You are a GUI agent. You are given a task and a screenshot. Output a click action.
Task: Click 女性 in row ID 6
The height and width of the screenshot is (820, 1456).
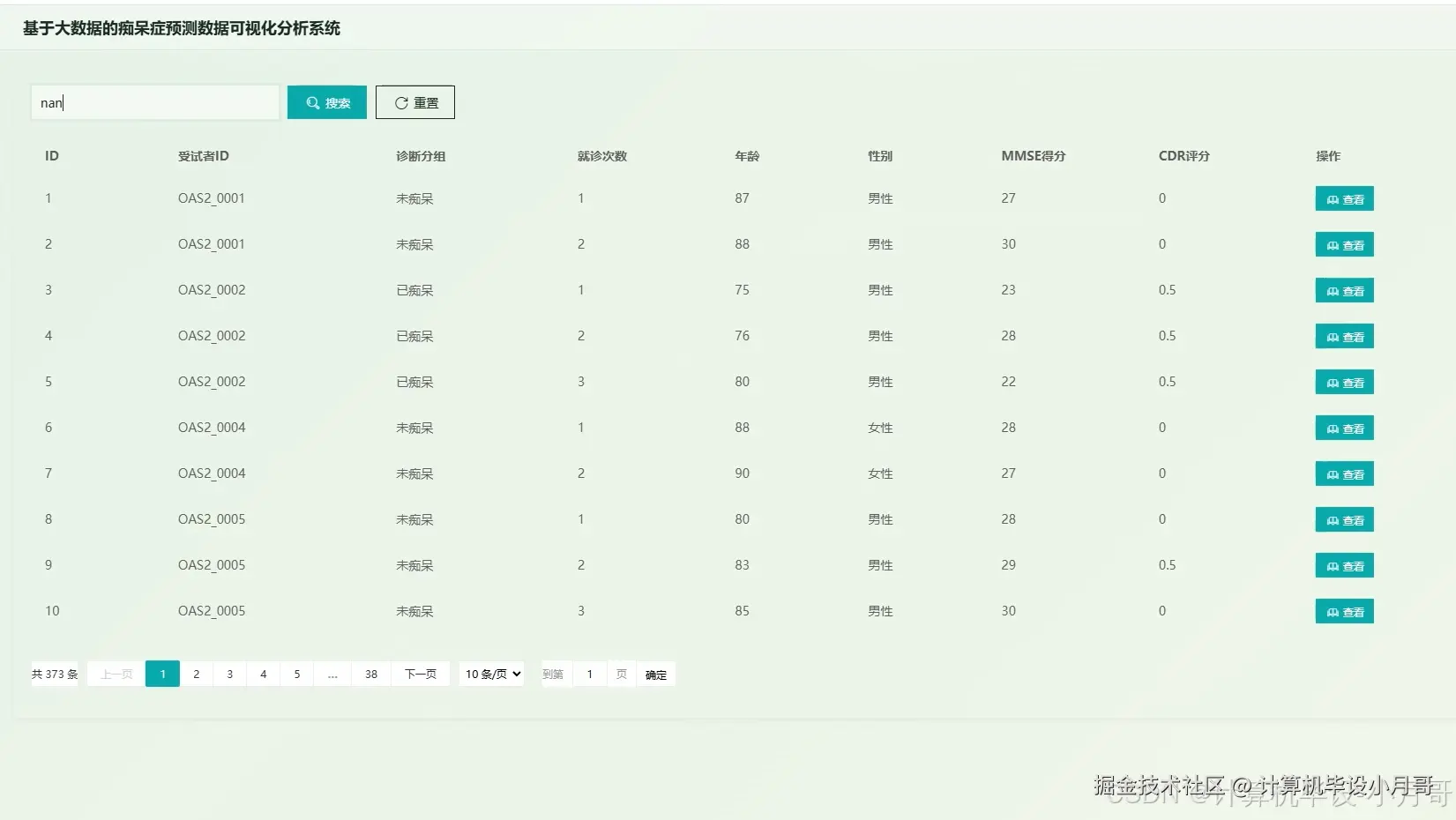tap(880, 428)
